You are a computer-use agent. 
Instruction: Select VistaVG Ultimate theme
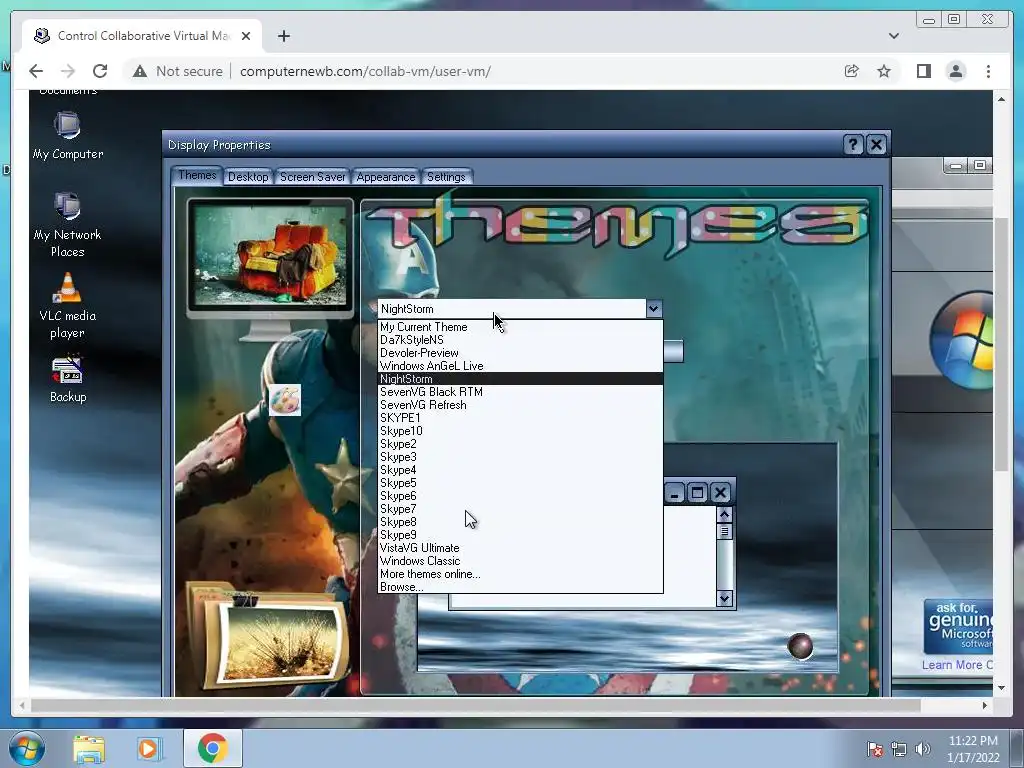(x=520, y=548)
